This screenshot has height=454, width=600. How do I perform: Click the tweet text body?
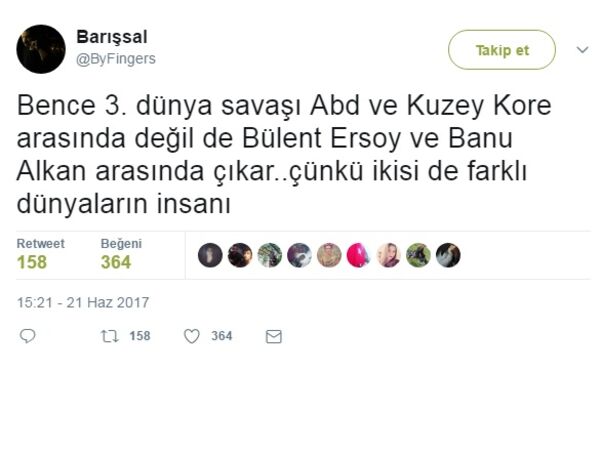point(284,155)
